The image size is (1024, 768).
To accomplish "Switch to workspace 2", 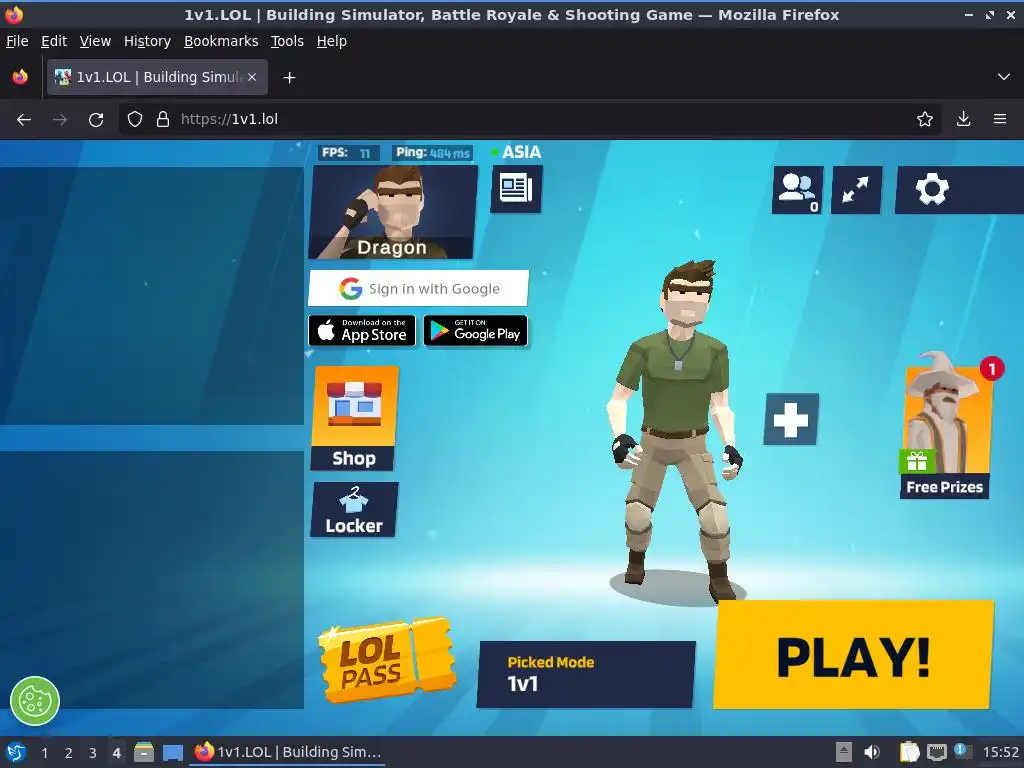I will (69, 753).
